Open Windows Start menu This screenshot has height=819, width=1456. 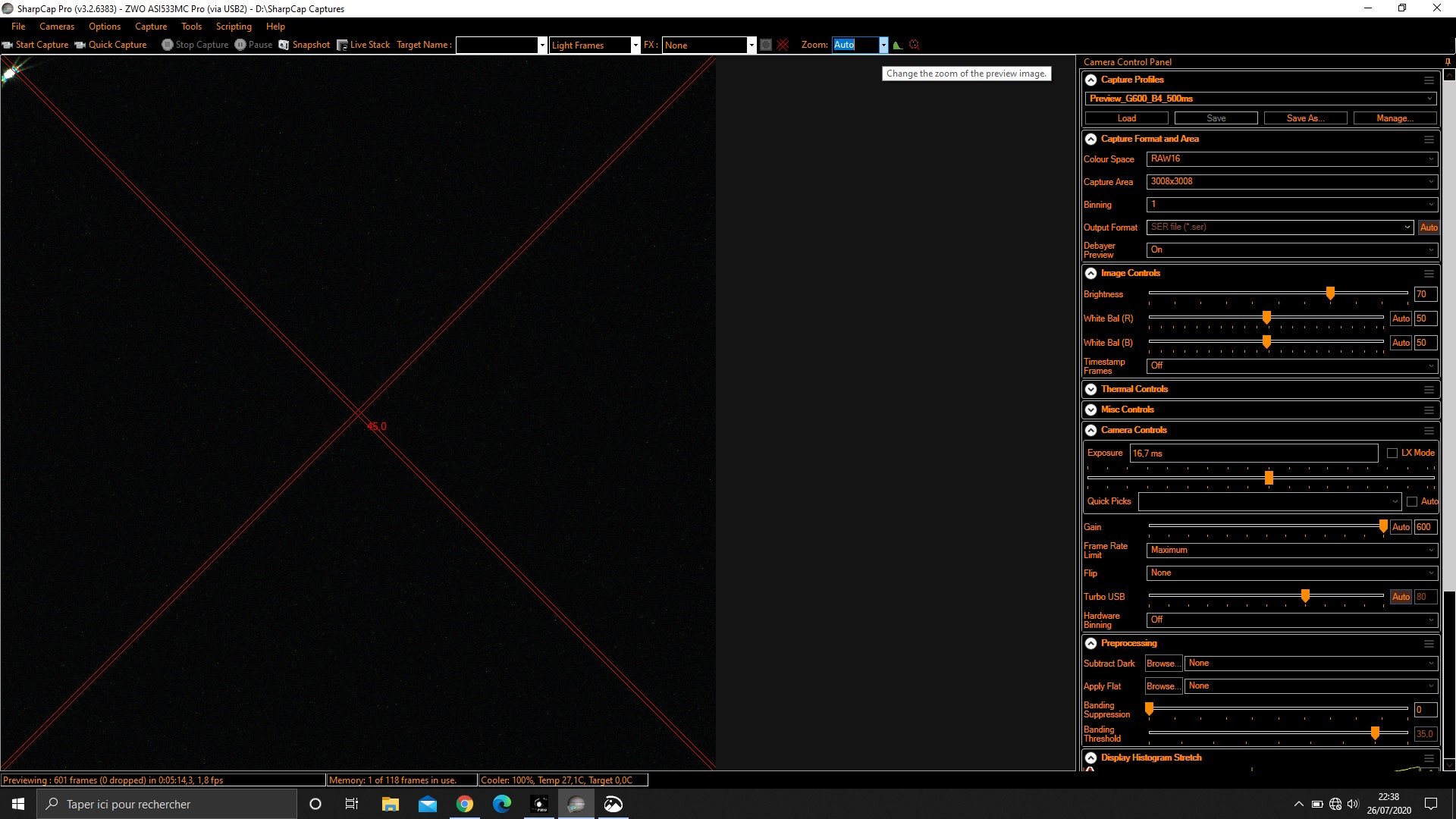[18, 804]
